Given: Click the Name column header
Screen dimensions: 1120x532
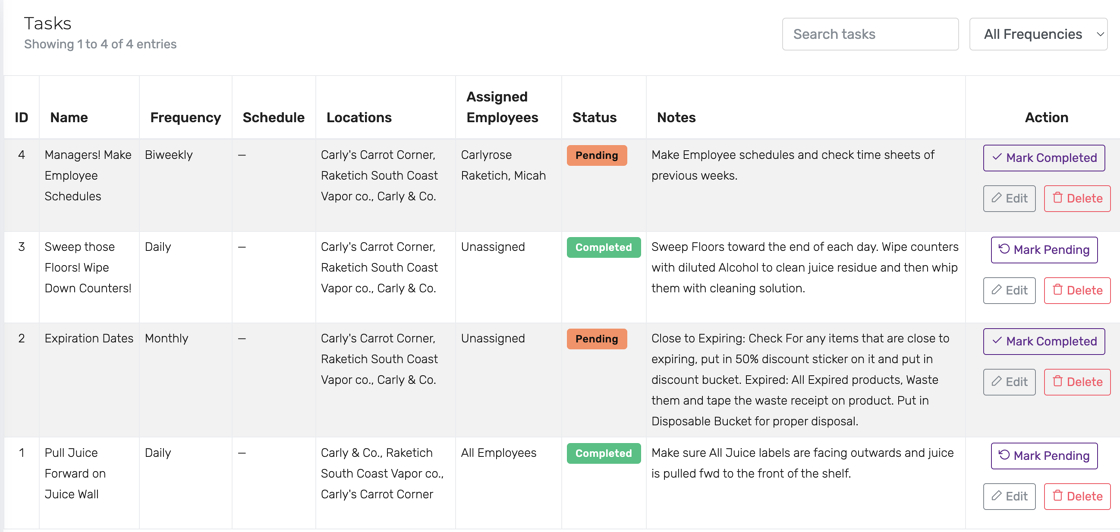Looking at the screenshot, I should tap(69, 117).
